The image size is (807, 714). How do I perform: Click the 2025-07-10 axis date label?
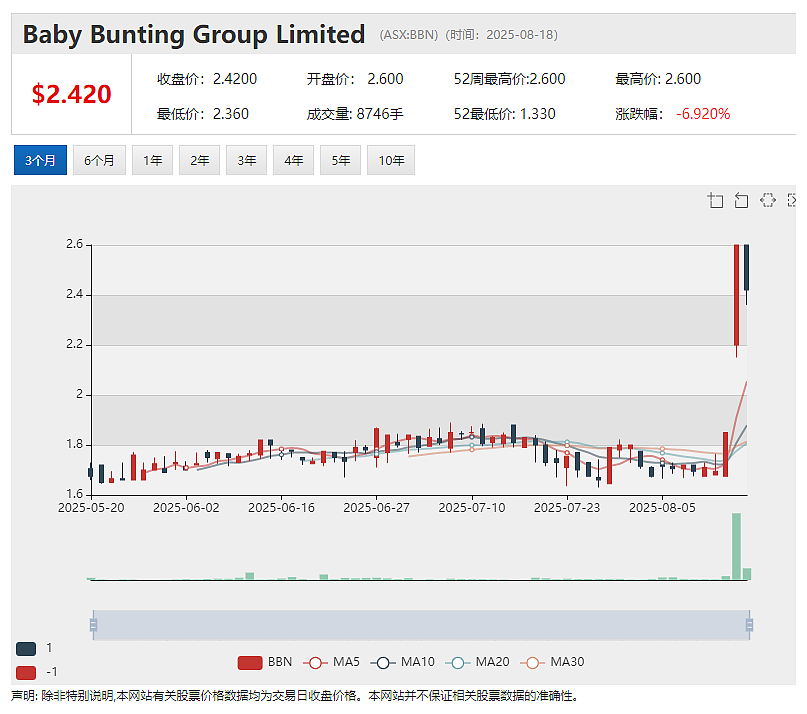pos(472,508)
